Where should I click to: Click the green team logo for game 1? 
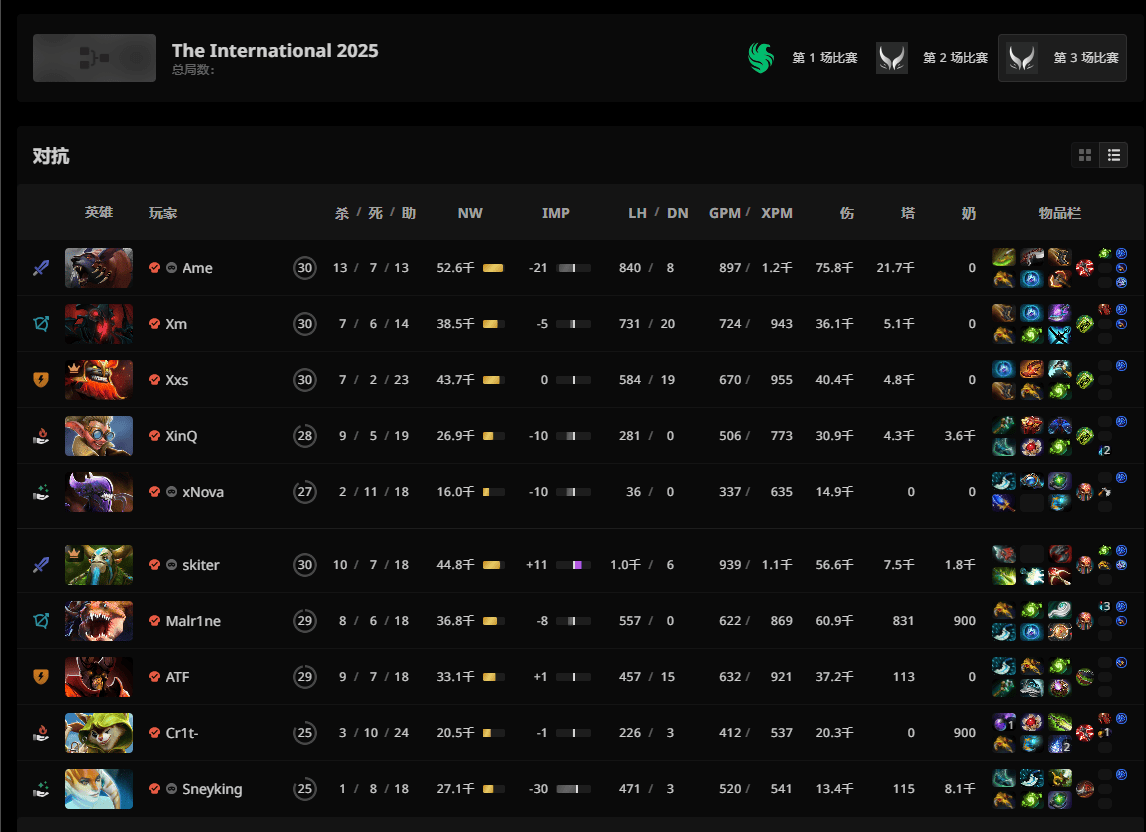762,58
